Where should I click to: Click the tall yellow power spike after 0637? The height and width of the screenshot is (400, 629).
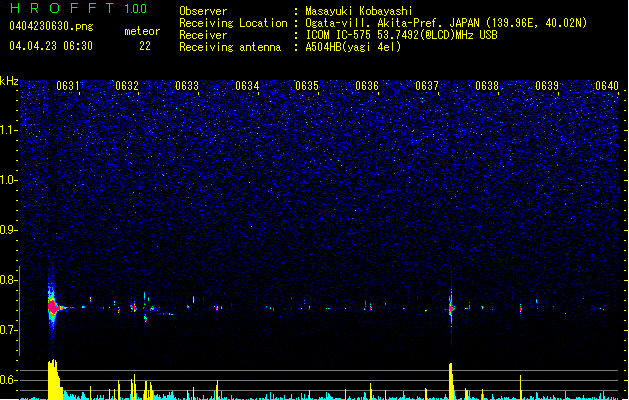pyautogui.click(x=451, y=381)
